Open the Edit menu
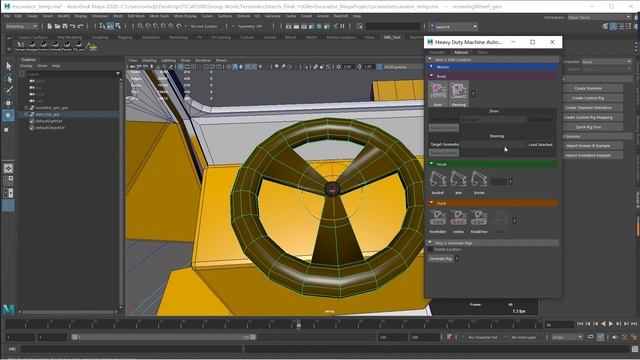The image size is (640, 360). click(18, 16)
